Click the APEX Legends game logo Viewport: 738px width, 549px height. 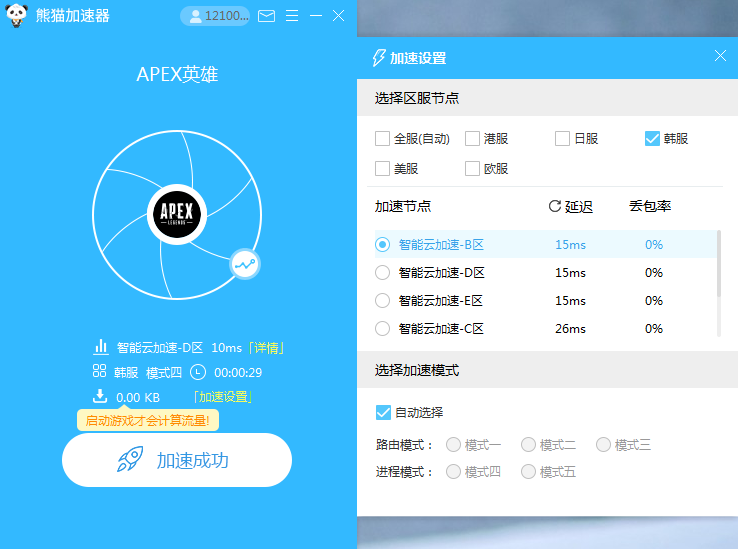tap(177, 214)
